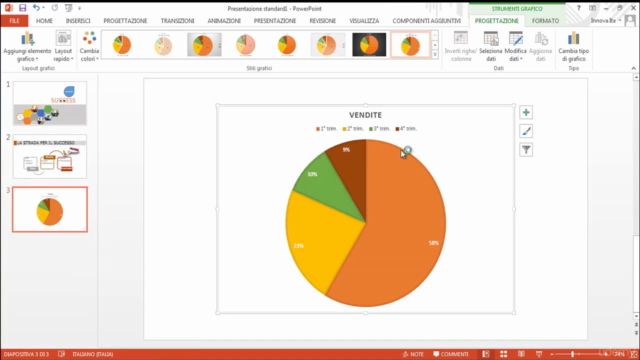Select the first chart style thumbnail
This screenshot has height=360, width=640.
122,45
